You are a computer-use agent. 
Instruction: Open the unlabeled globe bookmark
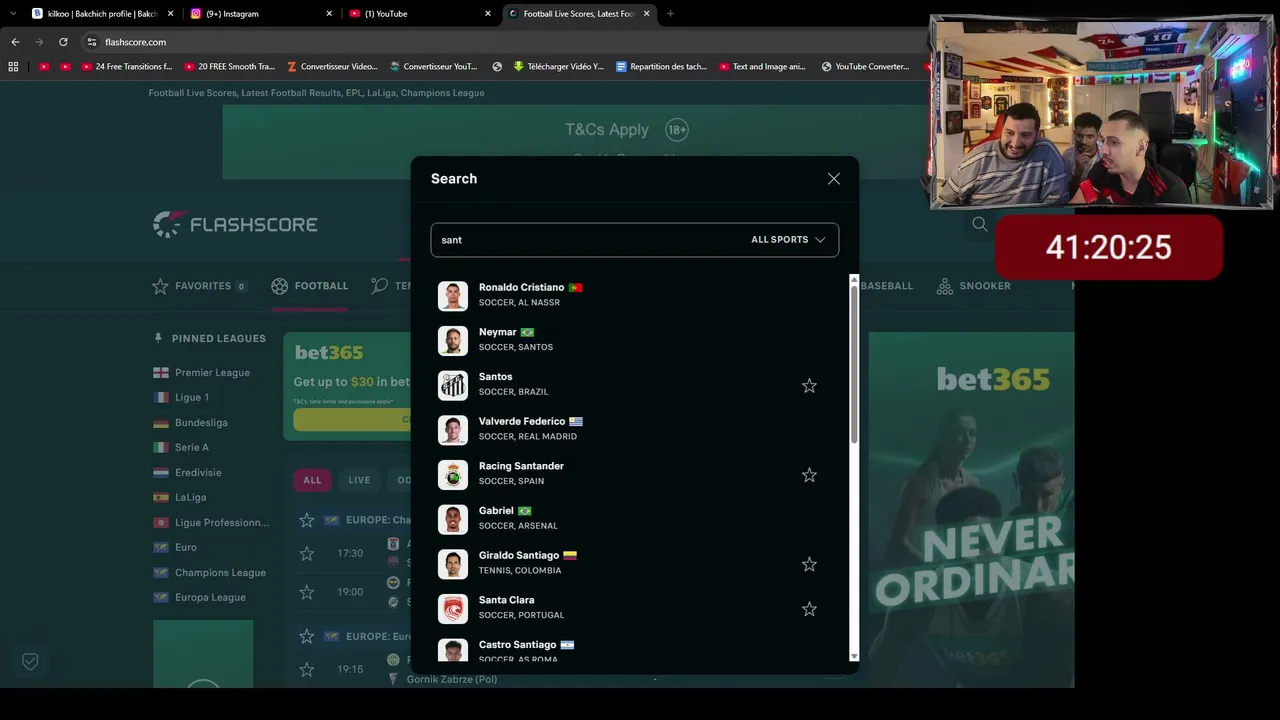click(x=497, y=67)
